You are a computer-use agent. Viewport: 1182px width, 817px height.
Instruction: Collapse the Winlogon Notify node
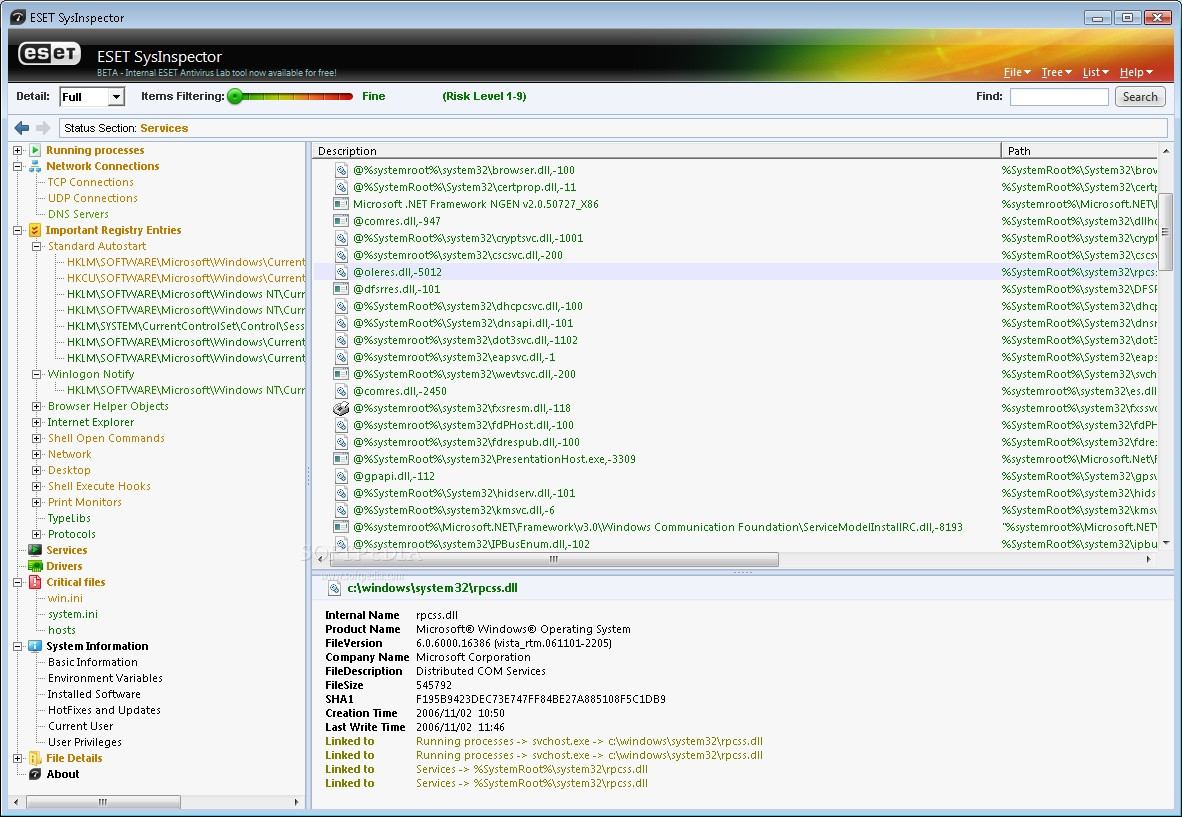[36, 375]
